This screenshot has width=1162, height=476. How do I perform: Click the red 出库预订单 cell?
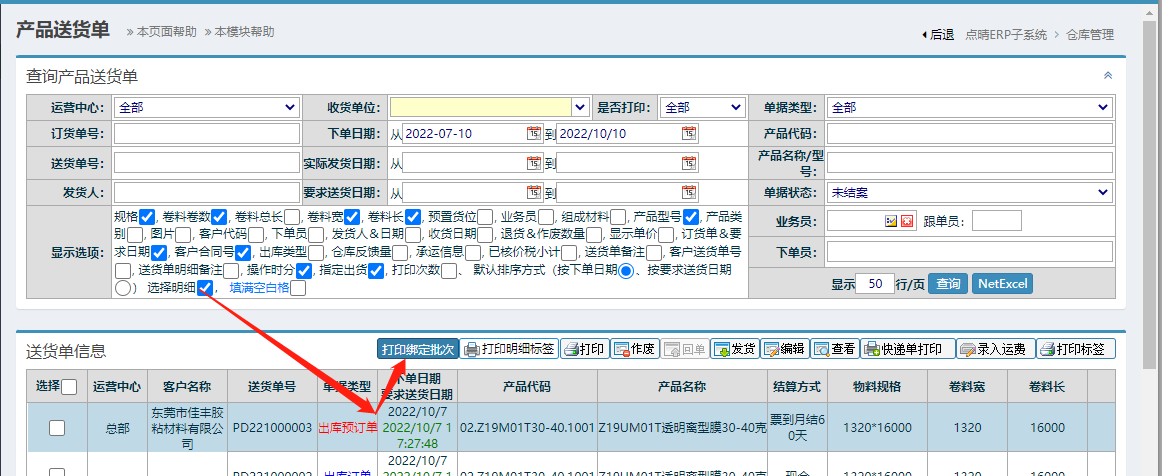(348, 427)
